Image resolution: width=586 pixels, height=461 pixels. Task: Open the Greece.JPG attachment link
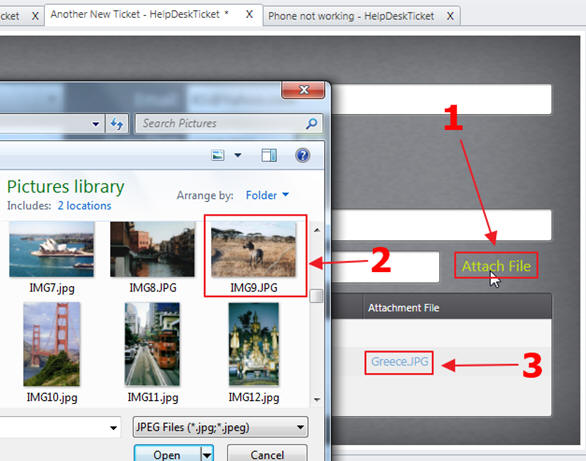point(399,362)
